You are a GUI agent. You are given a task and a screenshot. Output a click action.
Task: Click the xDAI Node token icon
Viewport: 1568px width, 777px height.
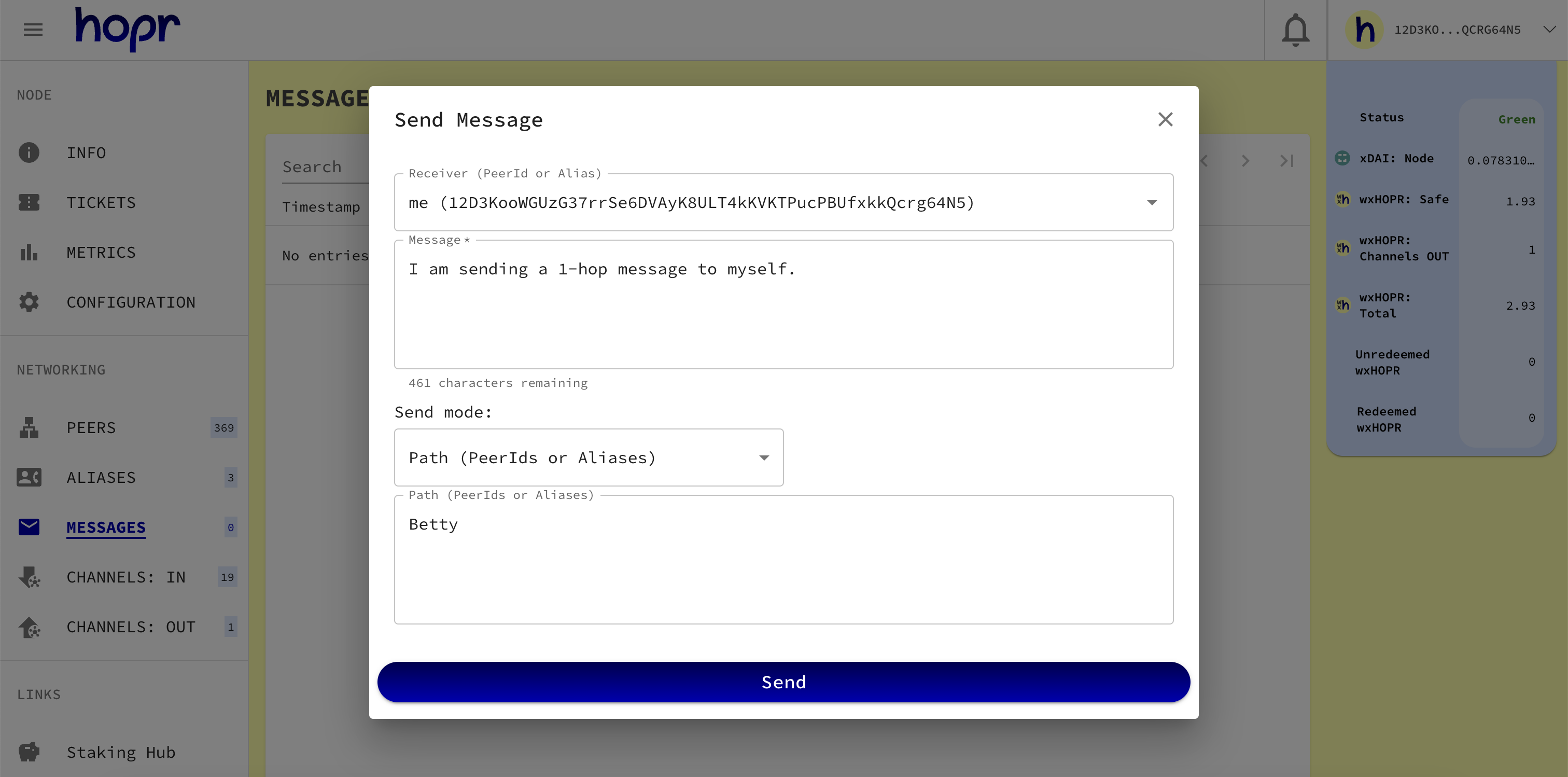point(1342,158)
